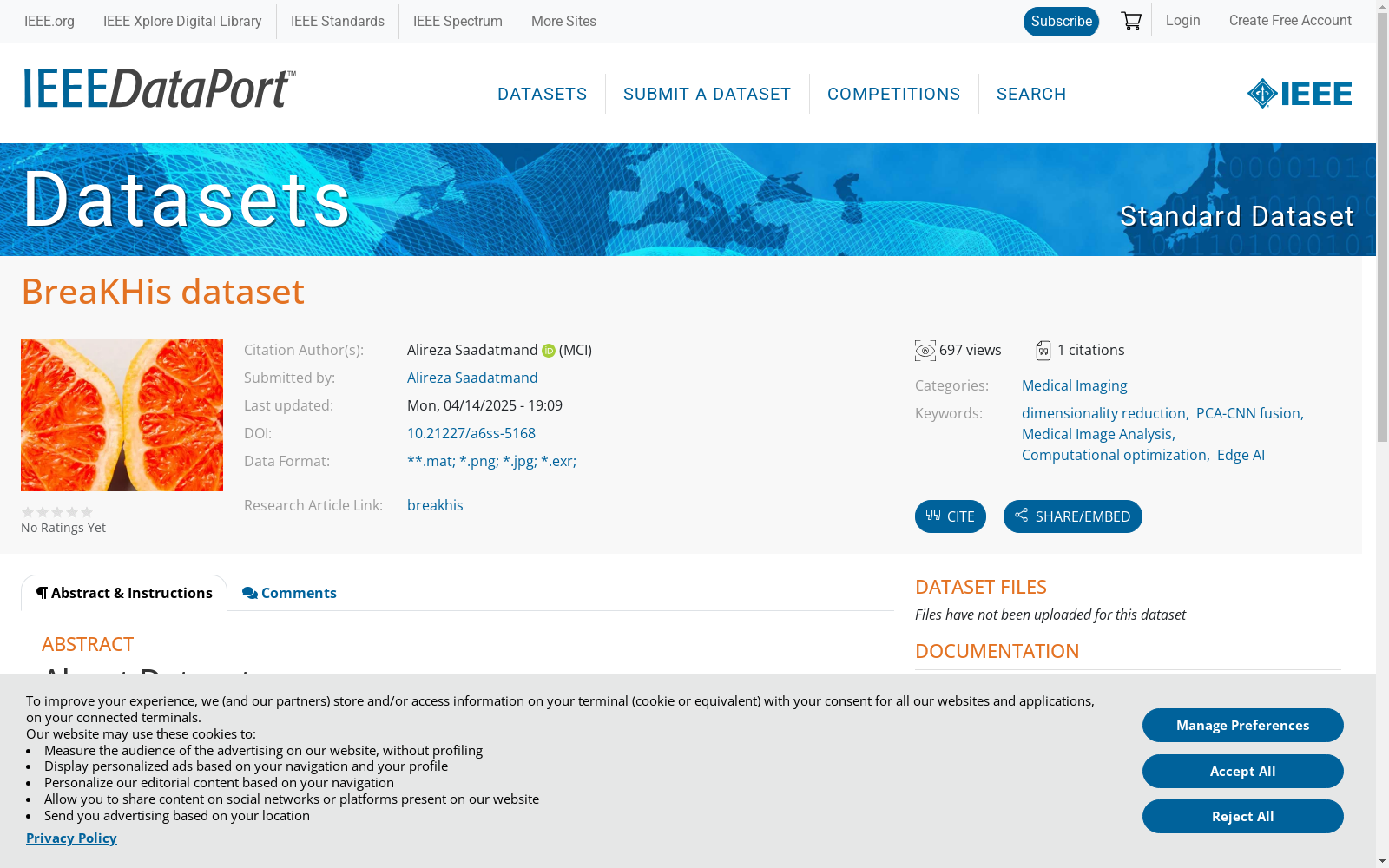Click the IEEE DataPort logo
Image resolution: width=1389 pixels, height=868 pixels.
[x=160, y=89]
